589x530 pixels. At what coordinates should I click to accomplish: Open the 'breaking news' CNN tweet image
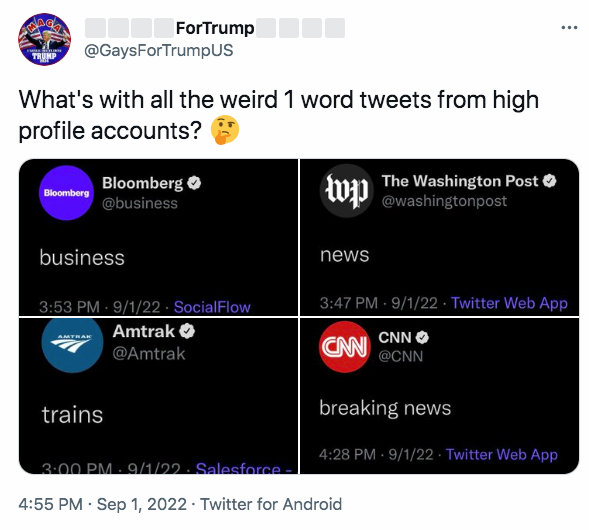pos(439,396)
